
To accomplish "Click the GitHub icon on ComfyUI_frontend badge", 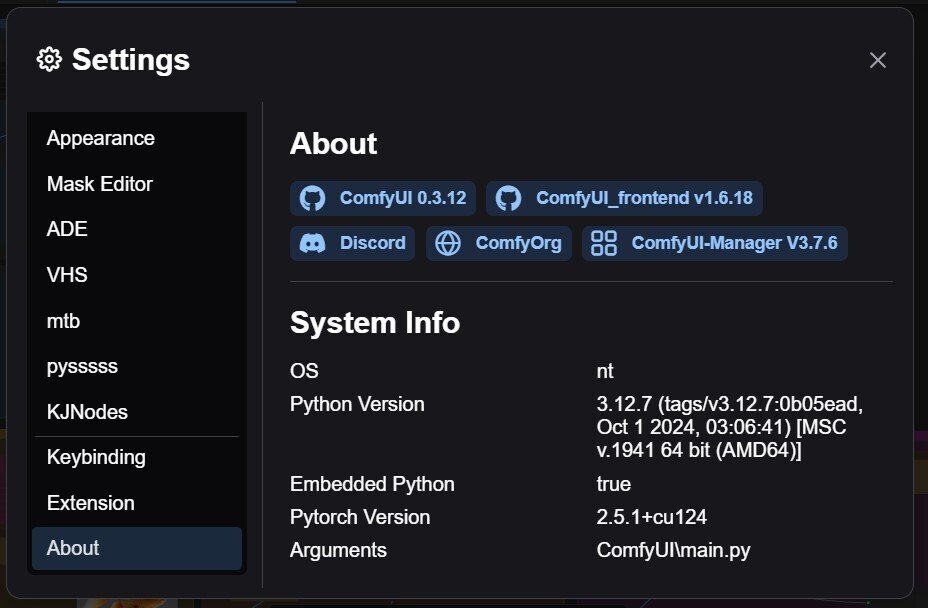I will pos(509,198).
